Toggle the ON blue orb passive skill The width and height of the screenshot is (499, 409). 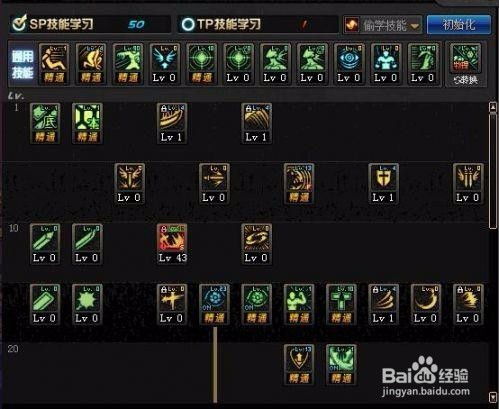(214, 304)
